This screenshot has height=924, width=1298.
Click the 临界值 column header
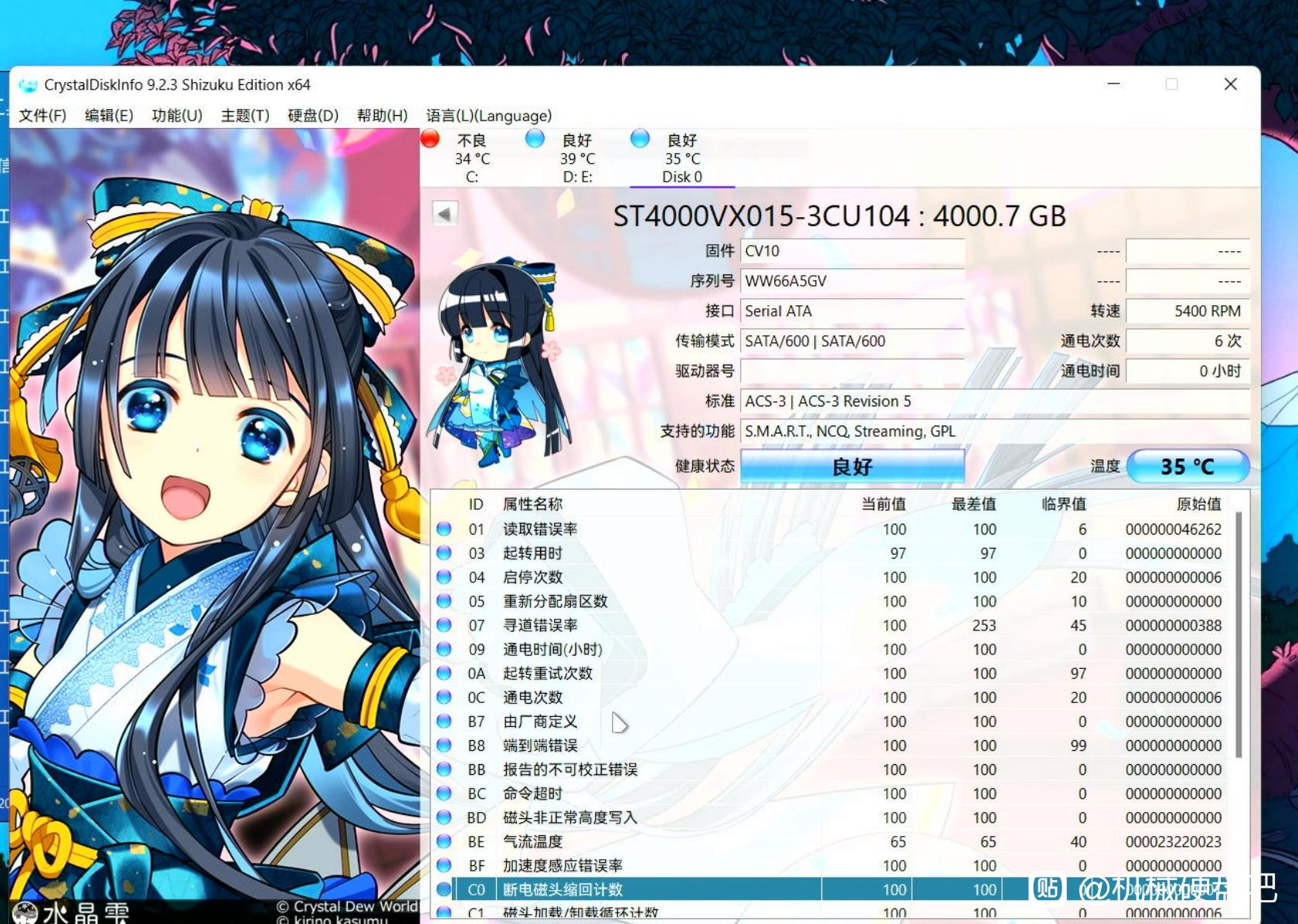coord(1064,504)
